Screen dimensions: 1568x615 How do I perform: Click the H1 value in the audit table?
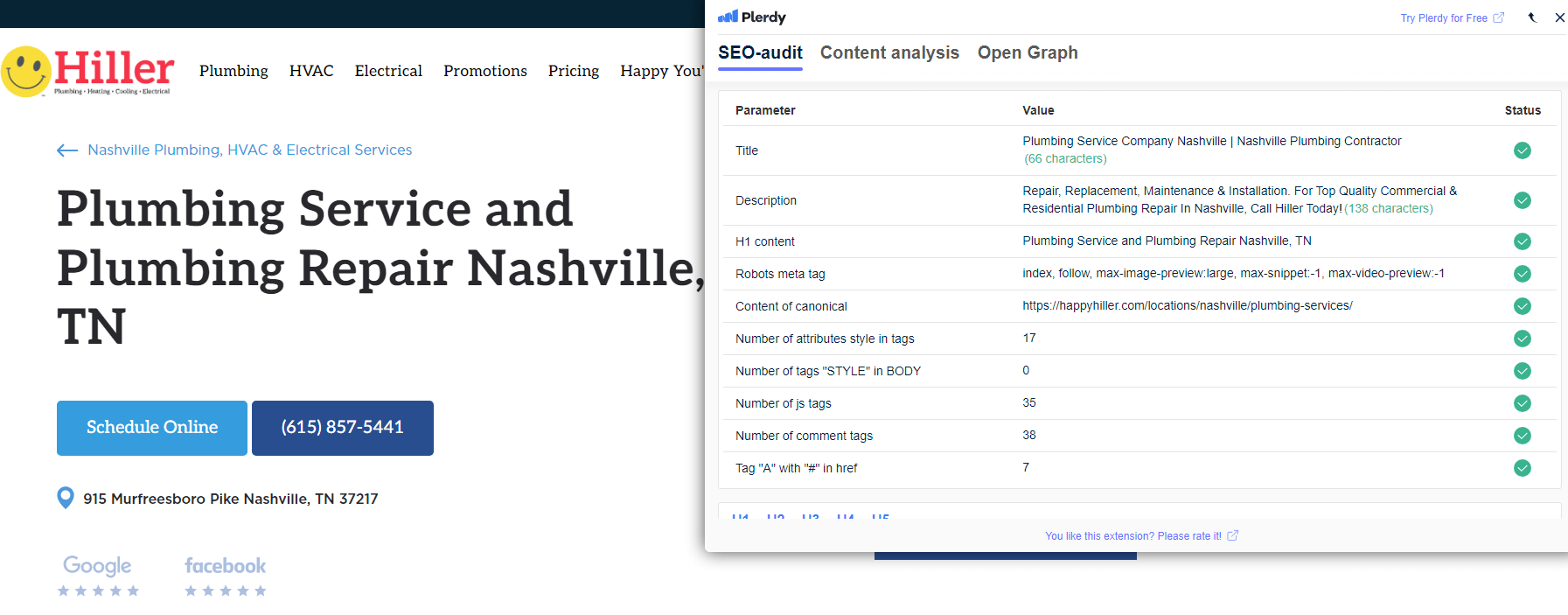(1167, 241)
